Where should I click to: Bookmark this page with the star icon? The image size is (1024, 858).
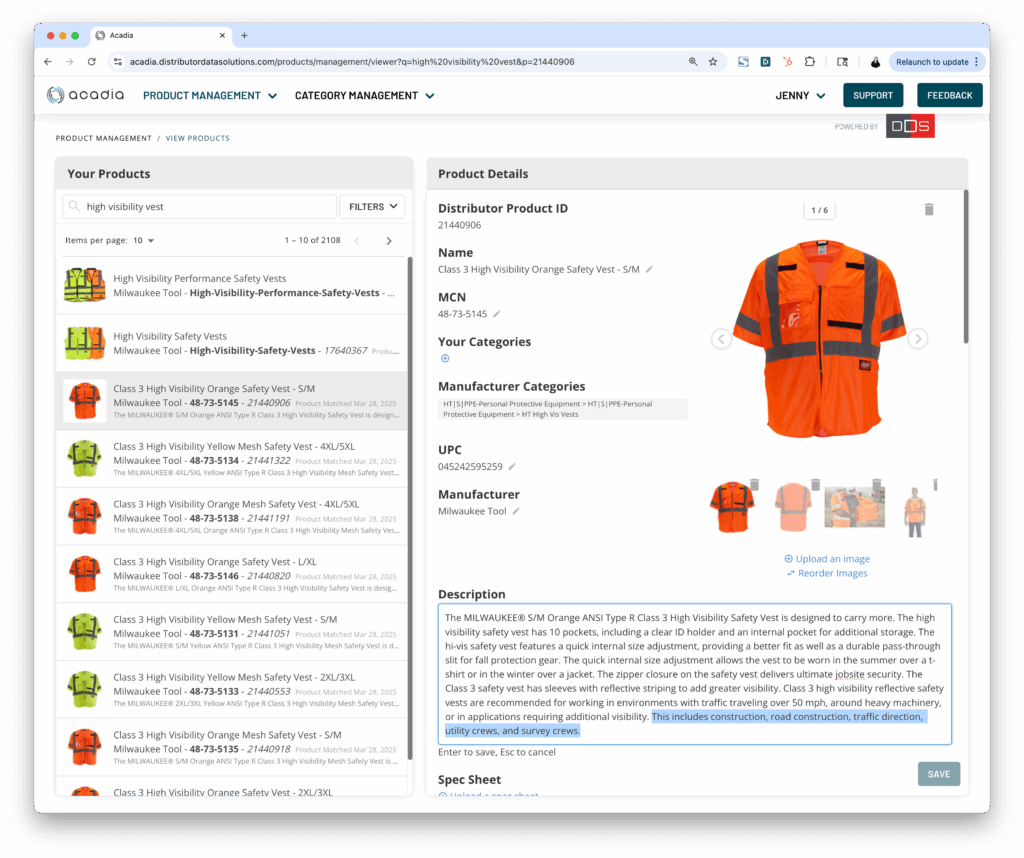(x=713, y=62)
